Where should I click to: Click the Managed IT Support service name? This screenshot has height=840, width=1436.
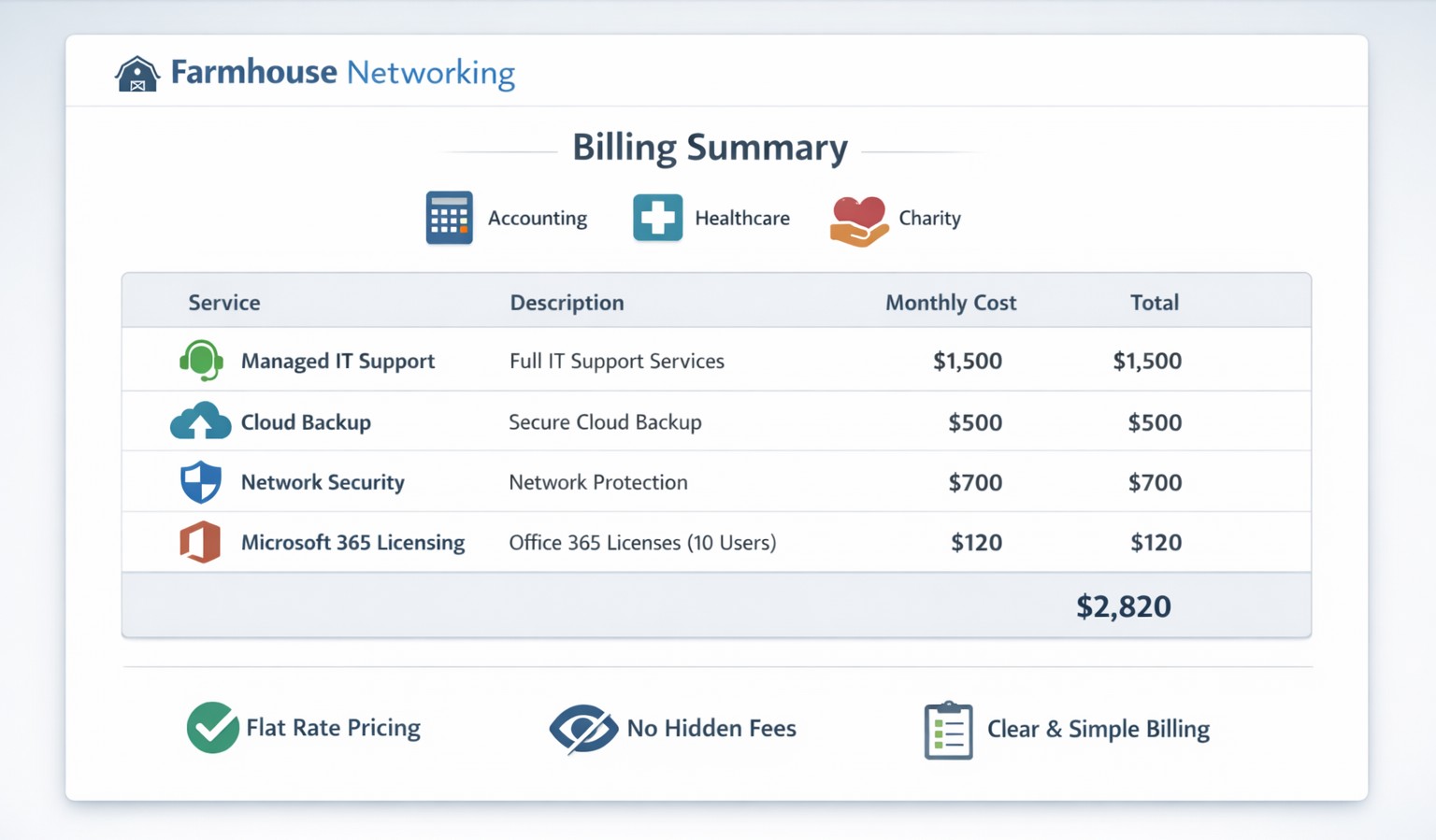click(337, 362)
